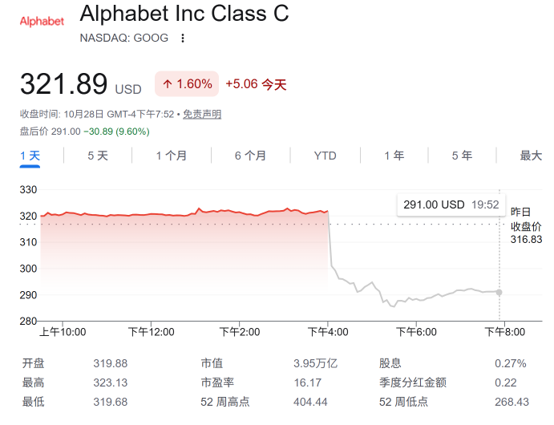Click the up-arrow 1.60% change badge
This screenshot has width=554, height=425.
click(187, 84)
